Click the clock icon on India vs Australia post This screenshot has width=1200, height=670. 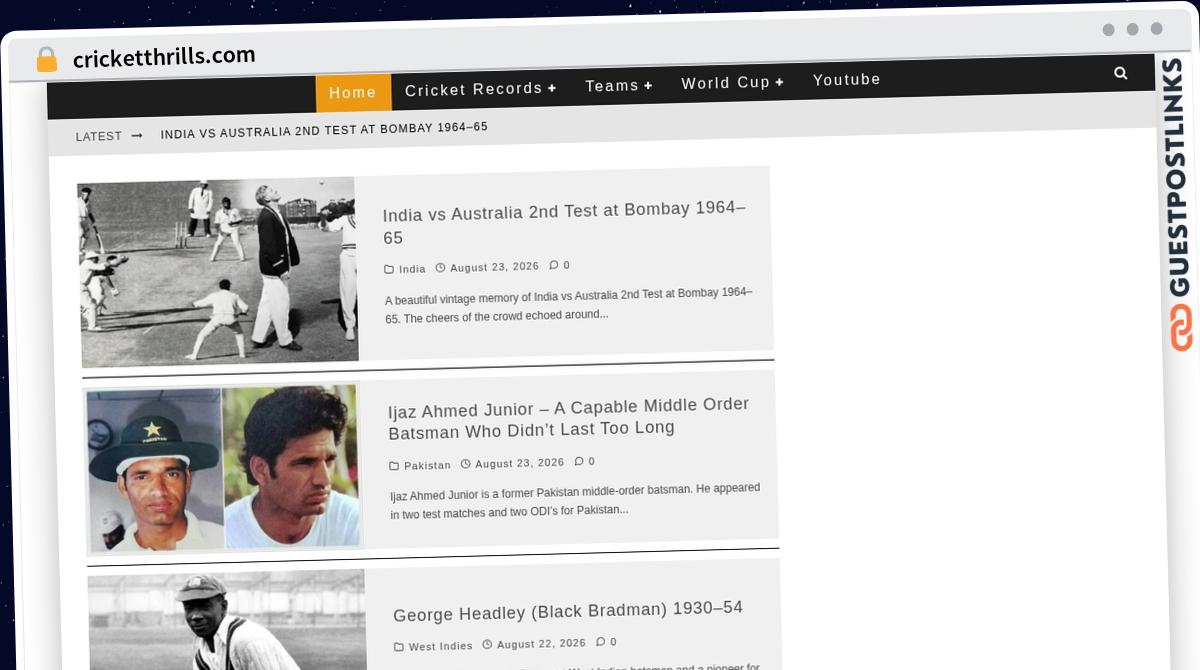coord(440,268)
